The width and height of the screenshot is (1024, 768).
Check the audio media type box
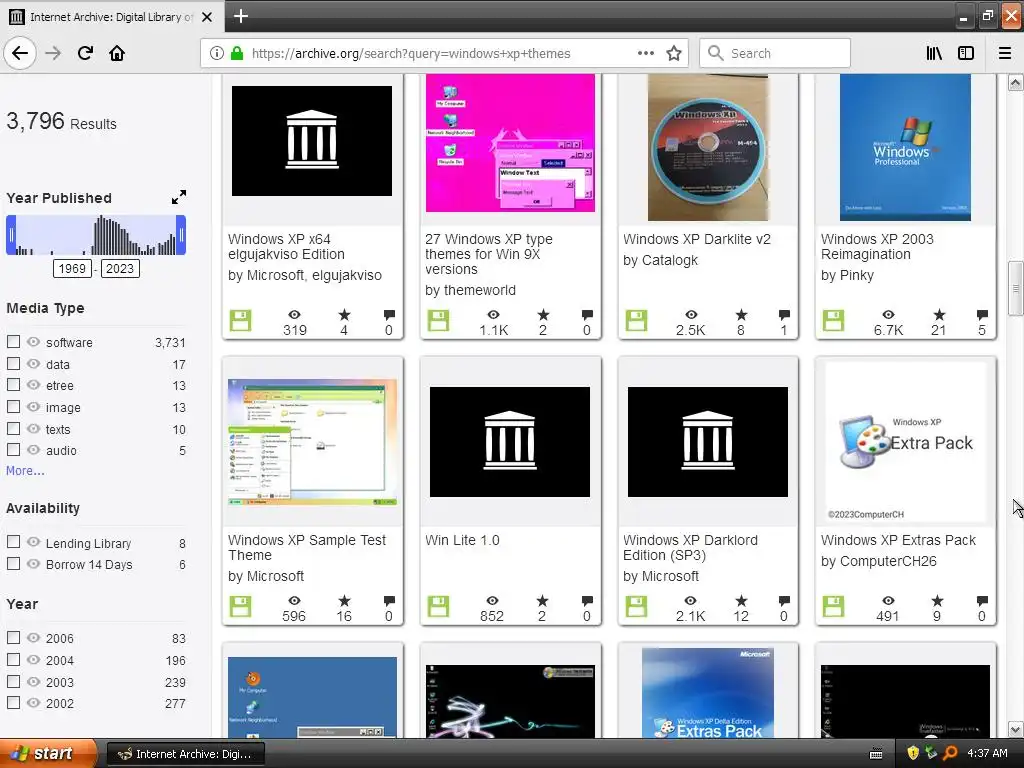(x=13, y=449)
